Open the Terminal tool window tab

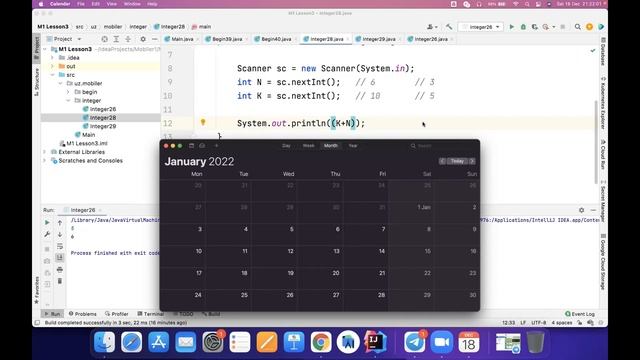[151, 314]
